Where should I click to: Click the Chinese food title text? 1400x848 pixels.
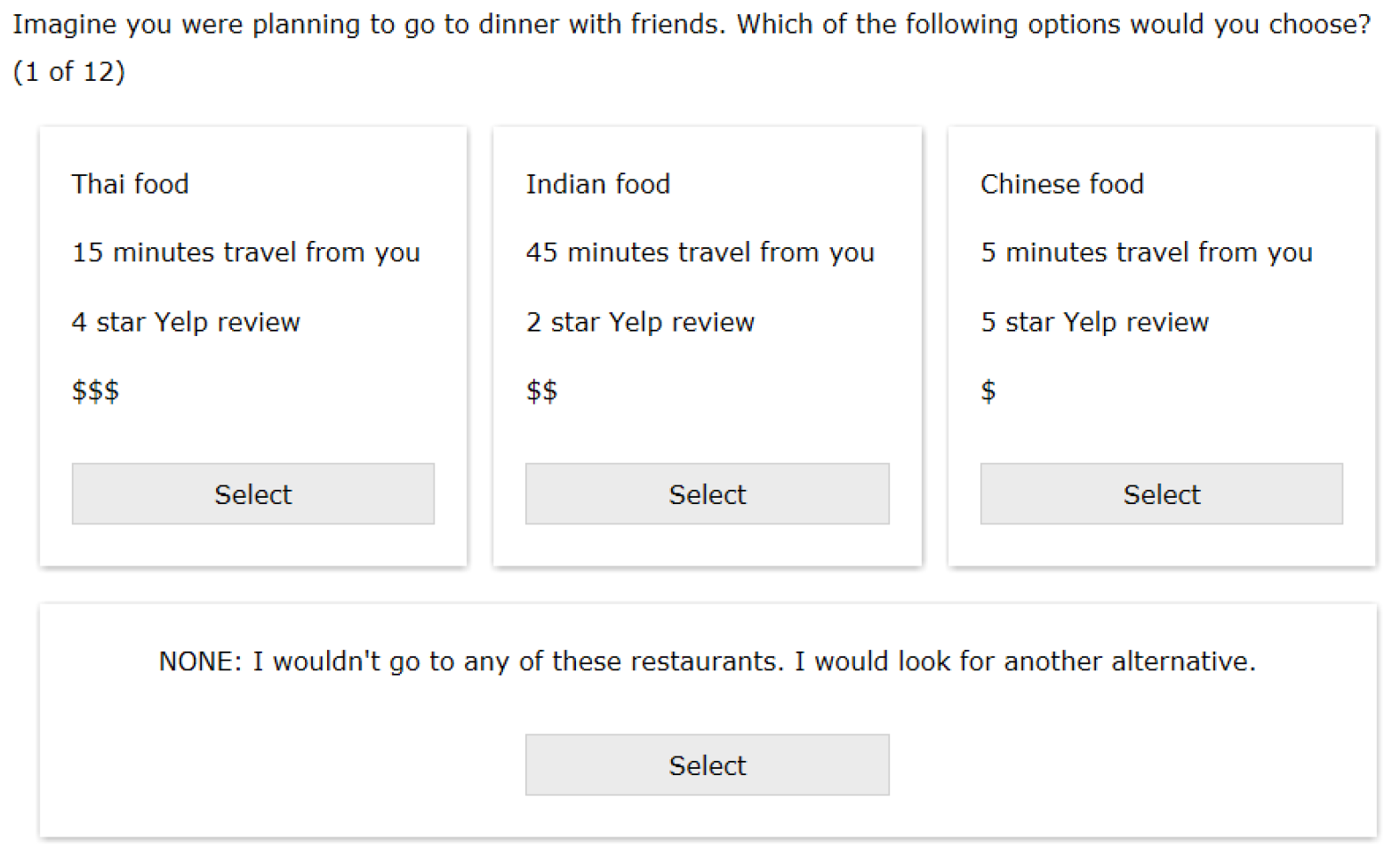1061,184
